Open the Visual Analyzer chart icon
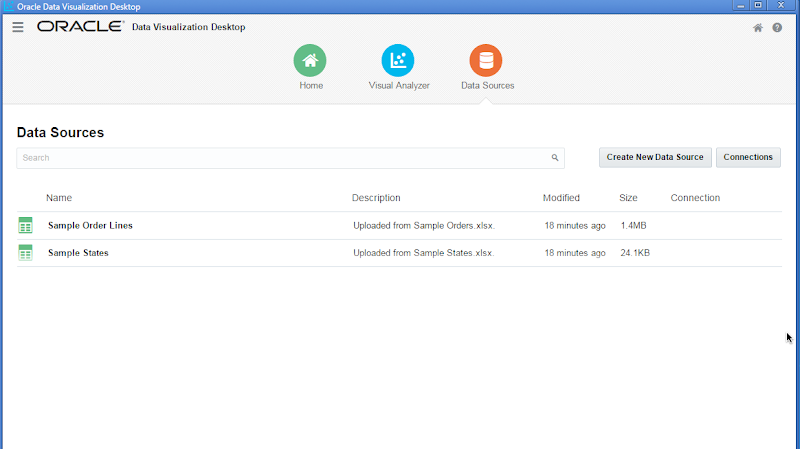Screen dimensions: 800x449 pos(398,60)
